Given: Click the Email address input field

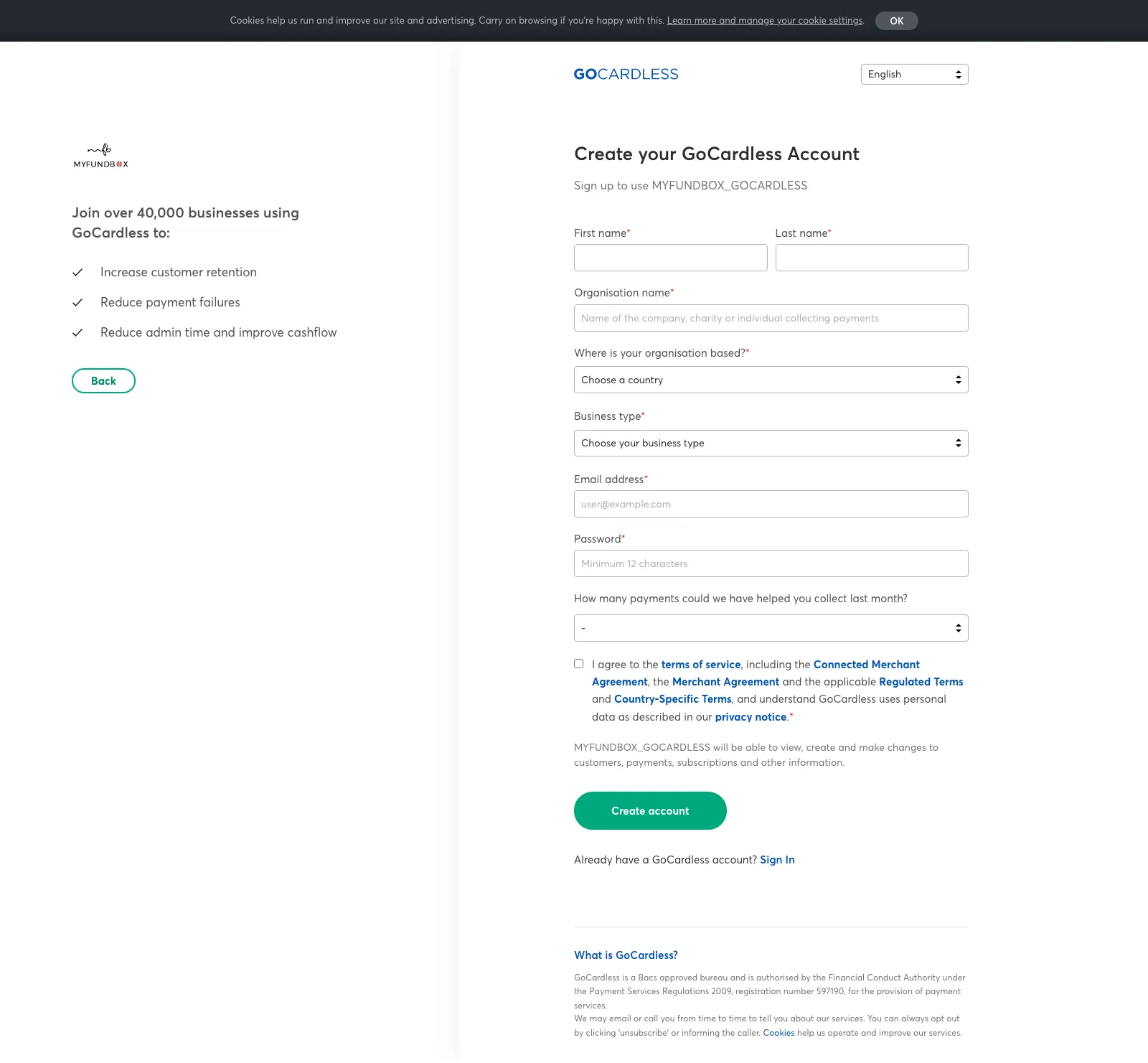Looking at the screenshot, I should (x=771, y=504).
